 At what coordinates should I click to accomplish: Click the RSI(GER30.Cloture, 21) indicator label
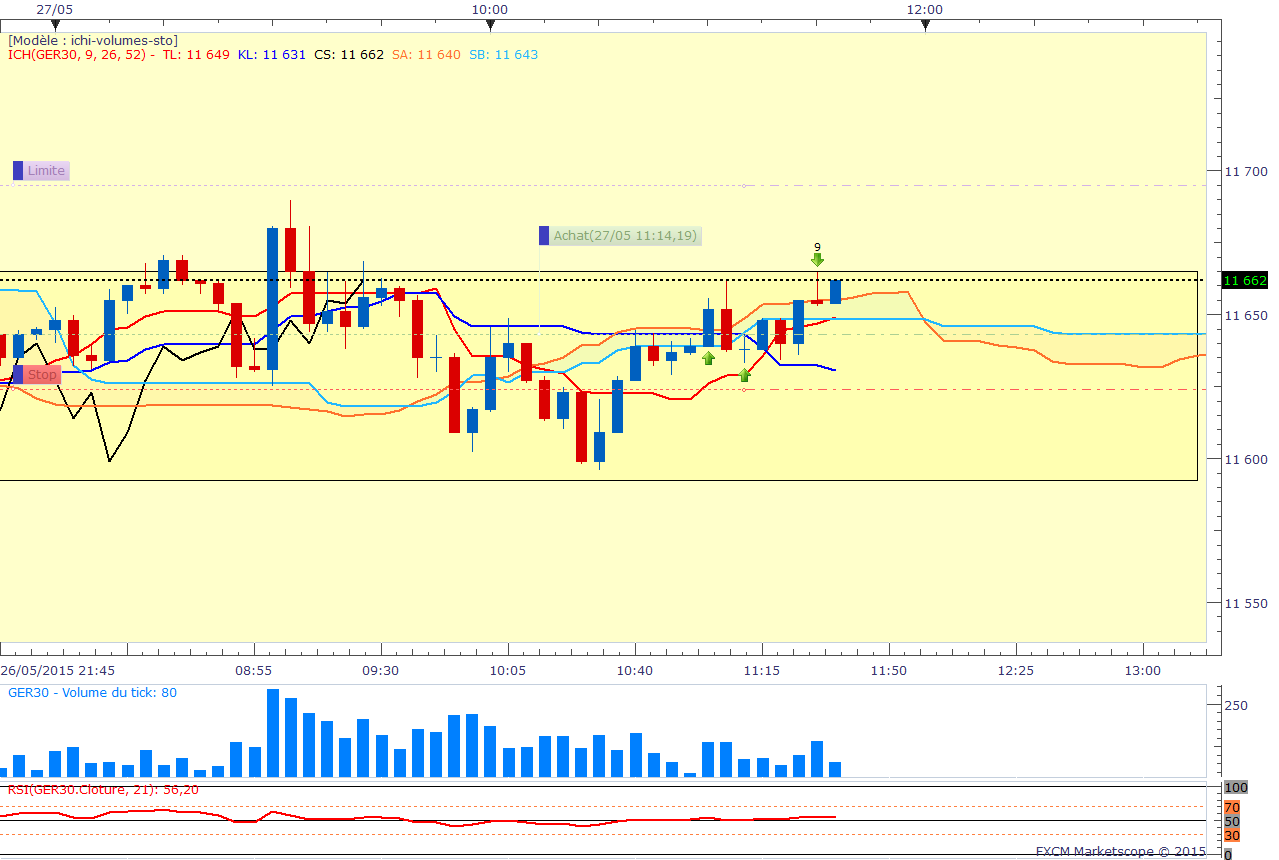click(103, 789)
